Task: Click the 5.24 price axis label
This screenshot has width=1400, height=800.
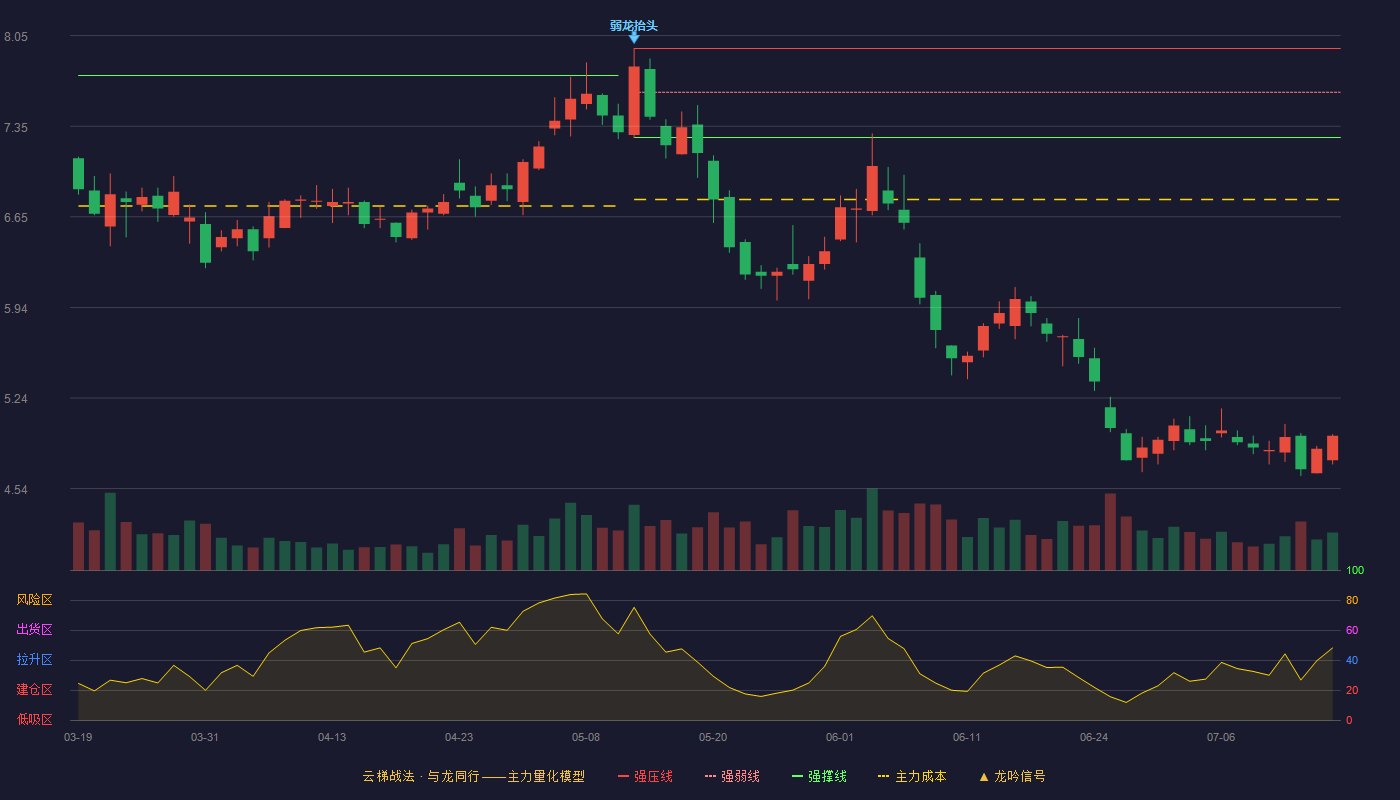Action: (x=16, y=399)
